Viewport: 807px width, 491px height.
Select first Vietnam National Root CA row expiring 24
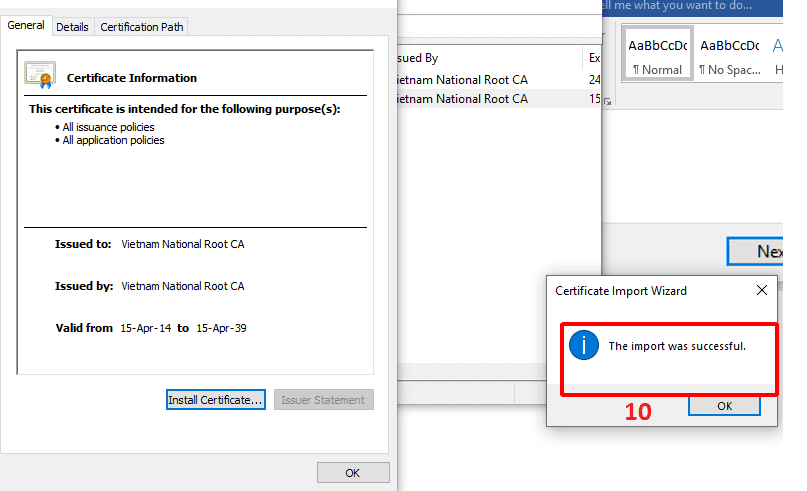click(498, 80)
